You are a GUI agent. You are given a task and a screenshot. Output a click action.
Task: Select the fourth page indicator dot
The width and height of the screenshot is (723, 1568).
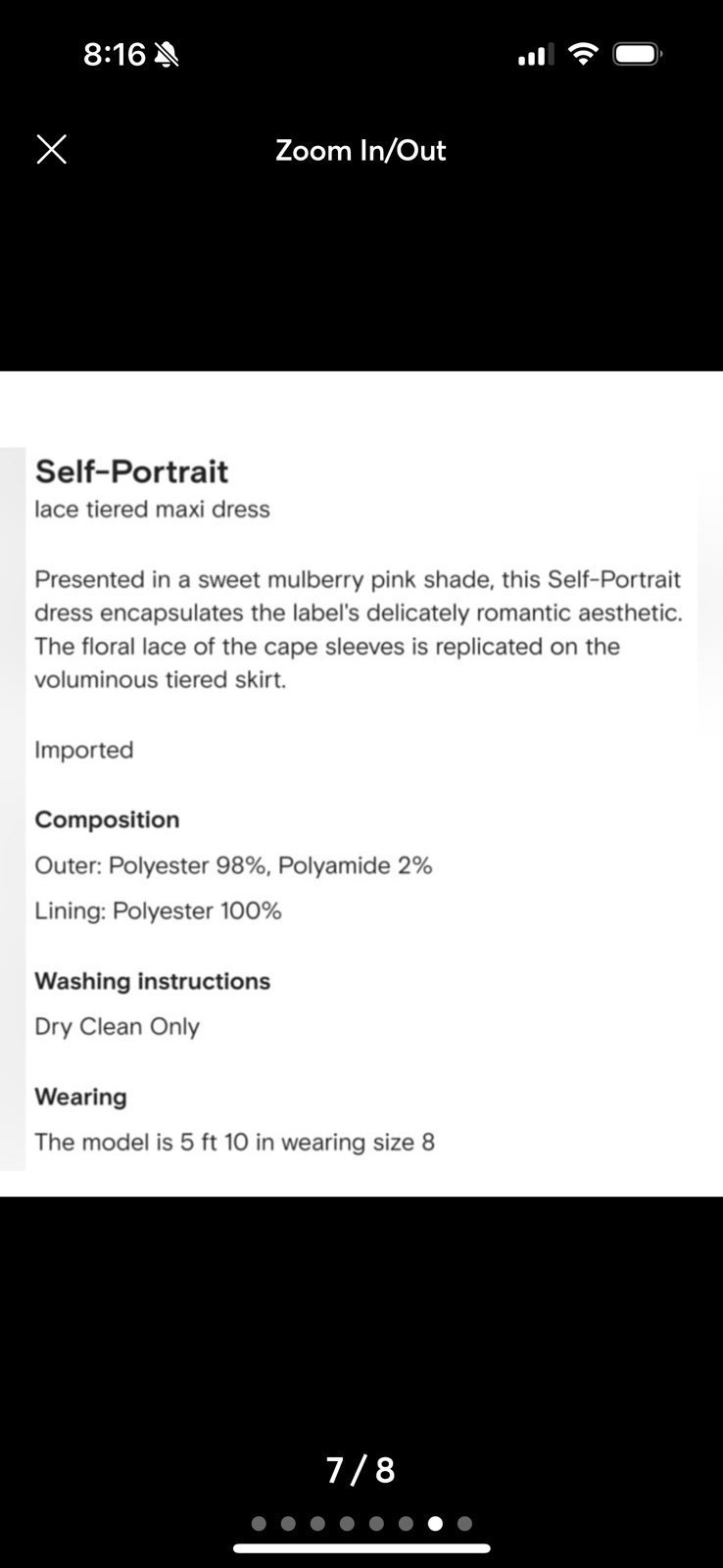click(347, 1524)
